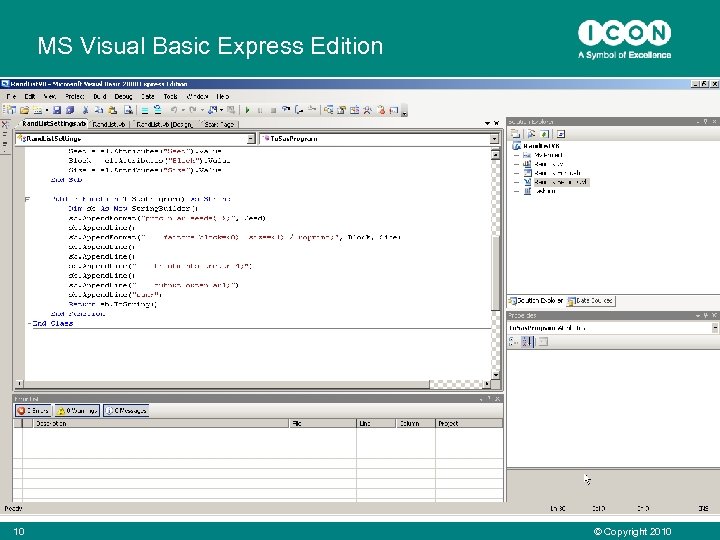Toggle auto-hide pin on Solution Explorer
Image resolution: width=720 pixels, height=540 pixels.
705,122
